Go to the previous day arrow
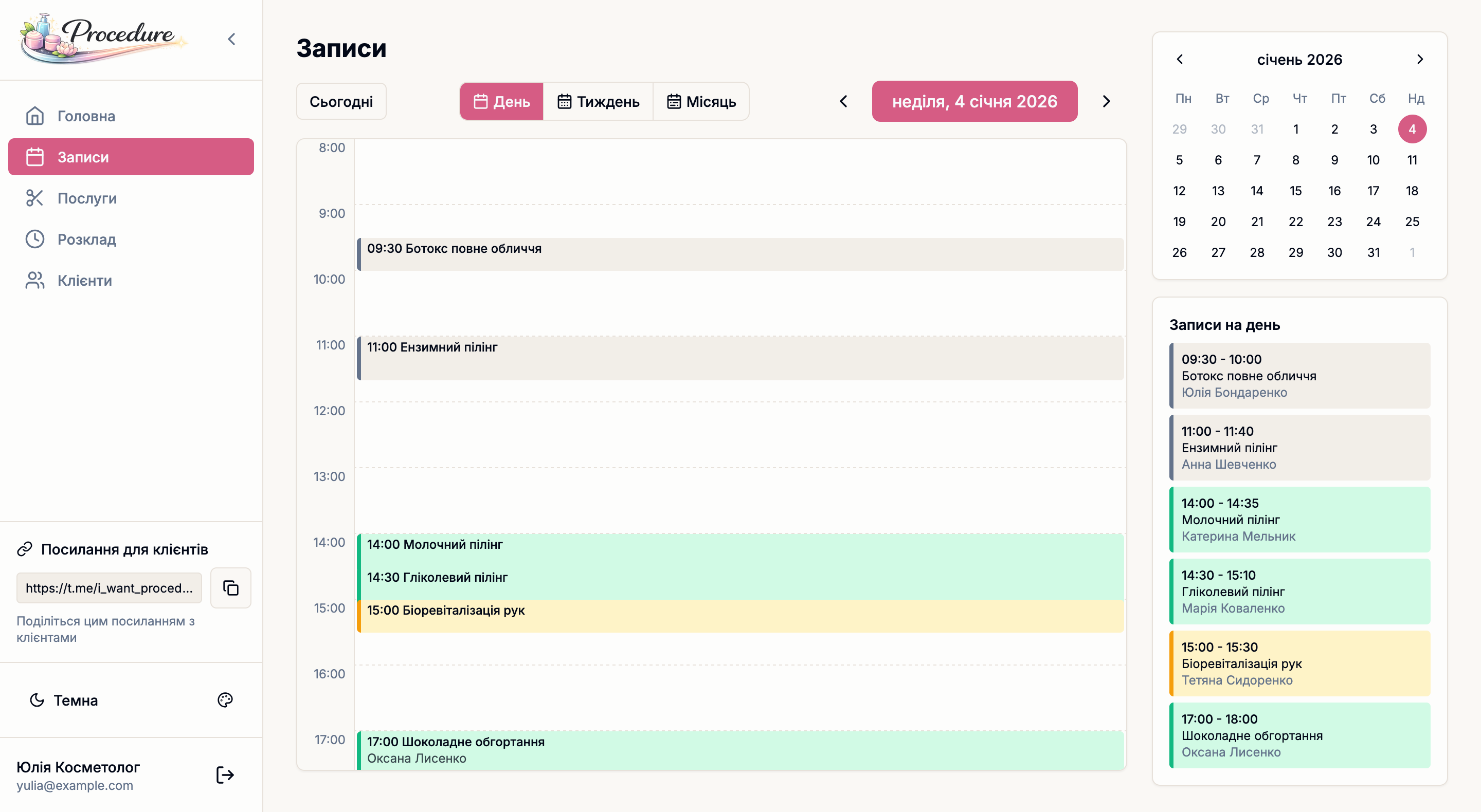Image resolution: width=1481 pixels, height=812 pixels. coord(843,102)
